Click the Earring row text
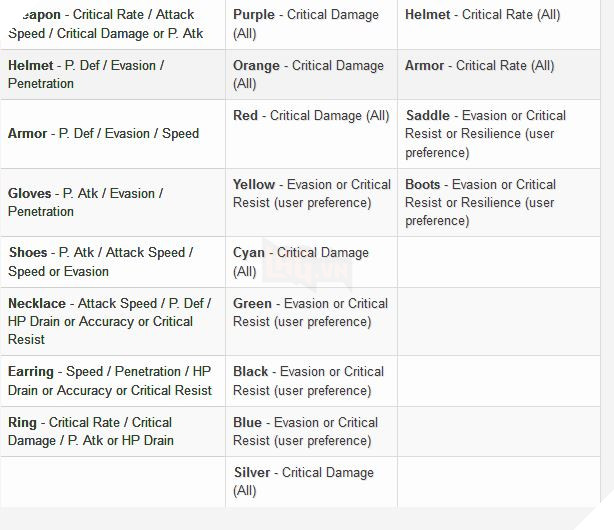 pos(110,381)
